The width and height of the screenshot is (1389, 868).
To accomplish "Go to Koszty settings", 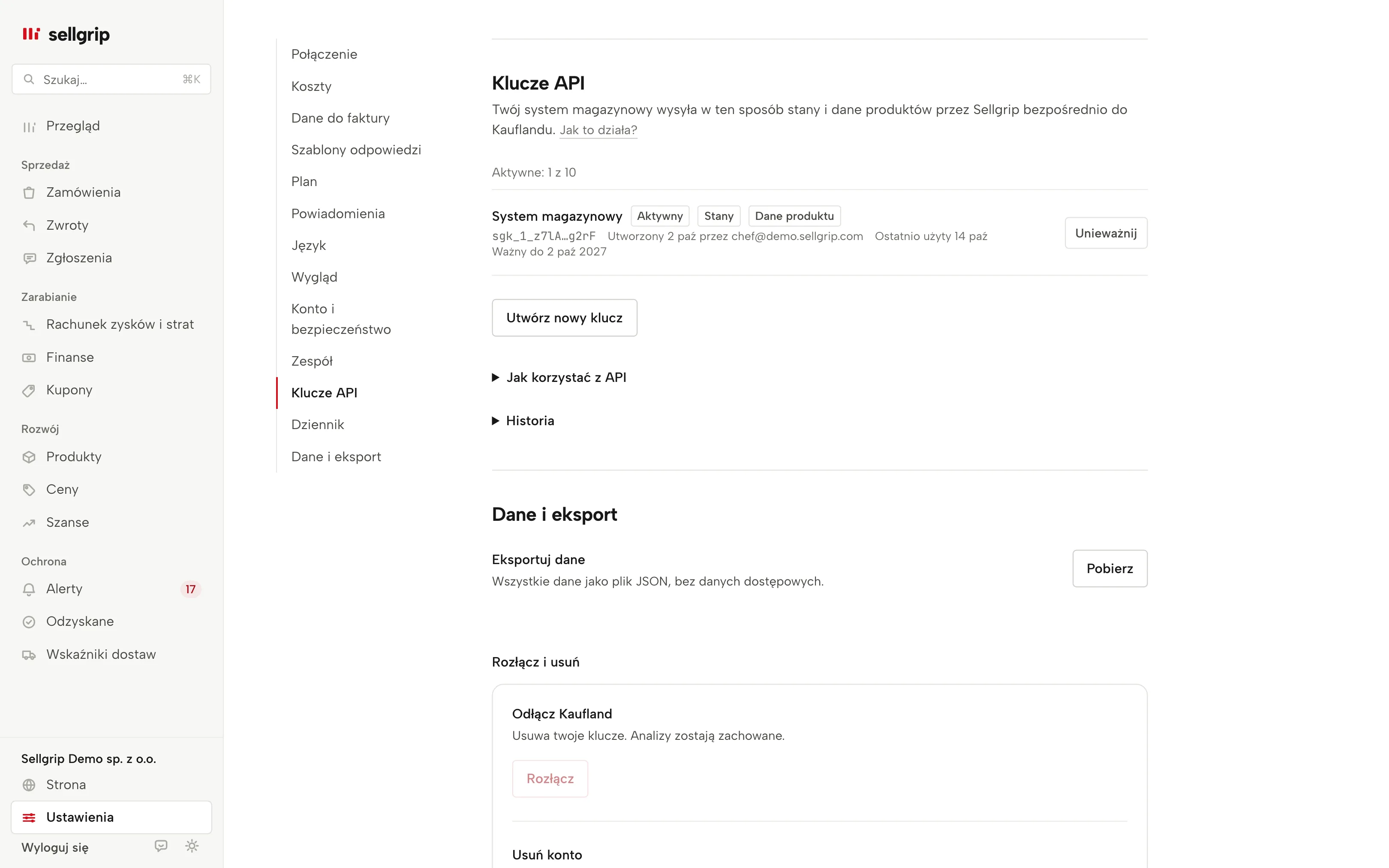I will (311, 86).
